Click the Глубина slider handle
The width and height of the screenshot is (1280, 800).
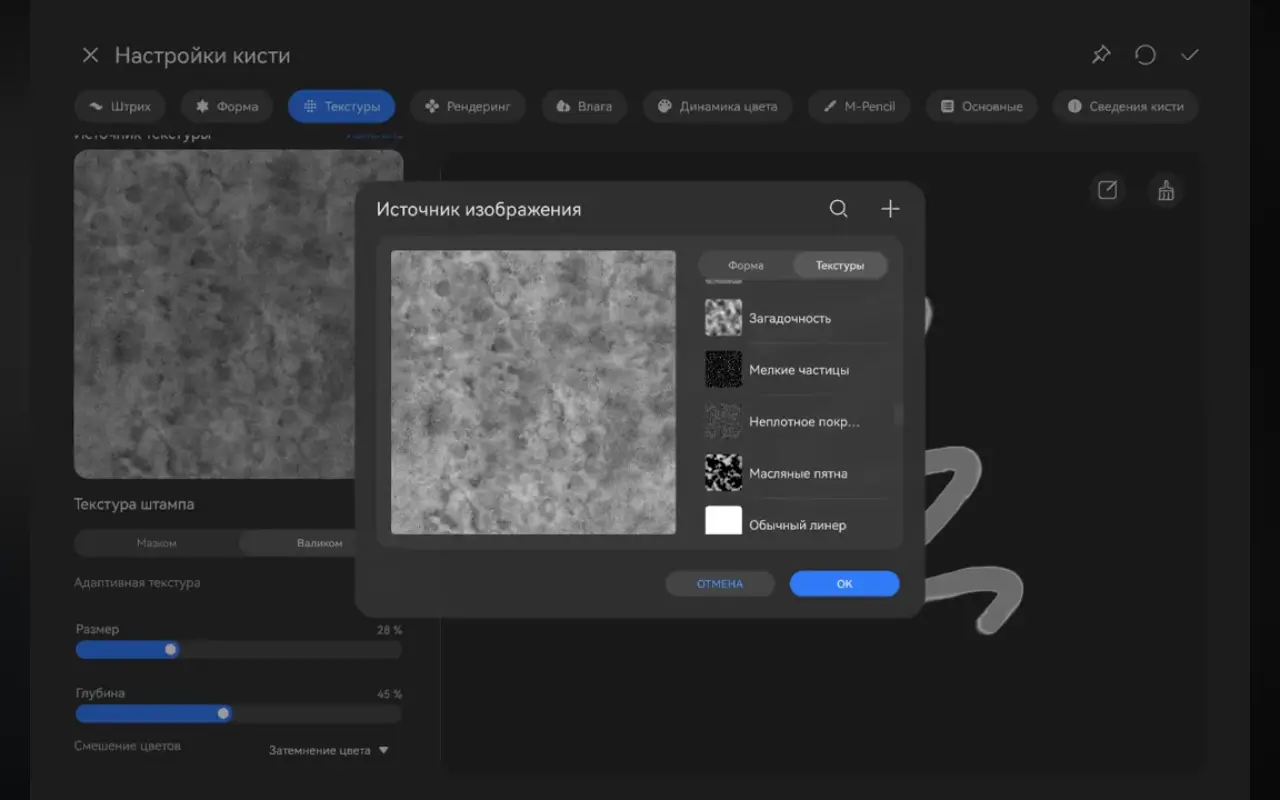(x=224, y=714)
